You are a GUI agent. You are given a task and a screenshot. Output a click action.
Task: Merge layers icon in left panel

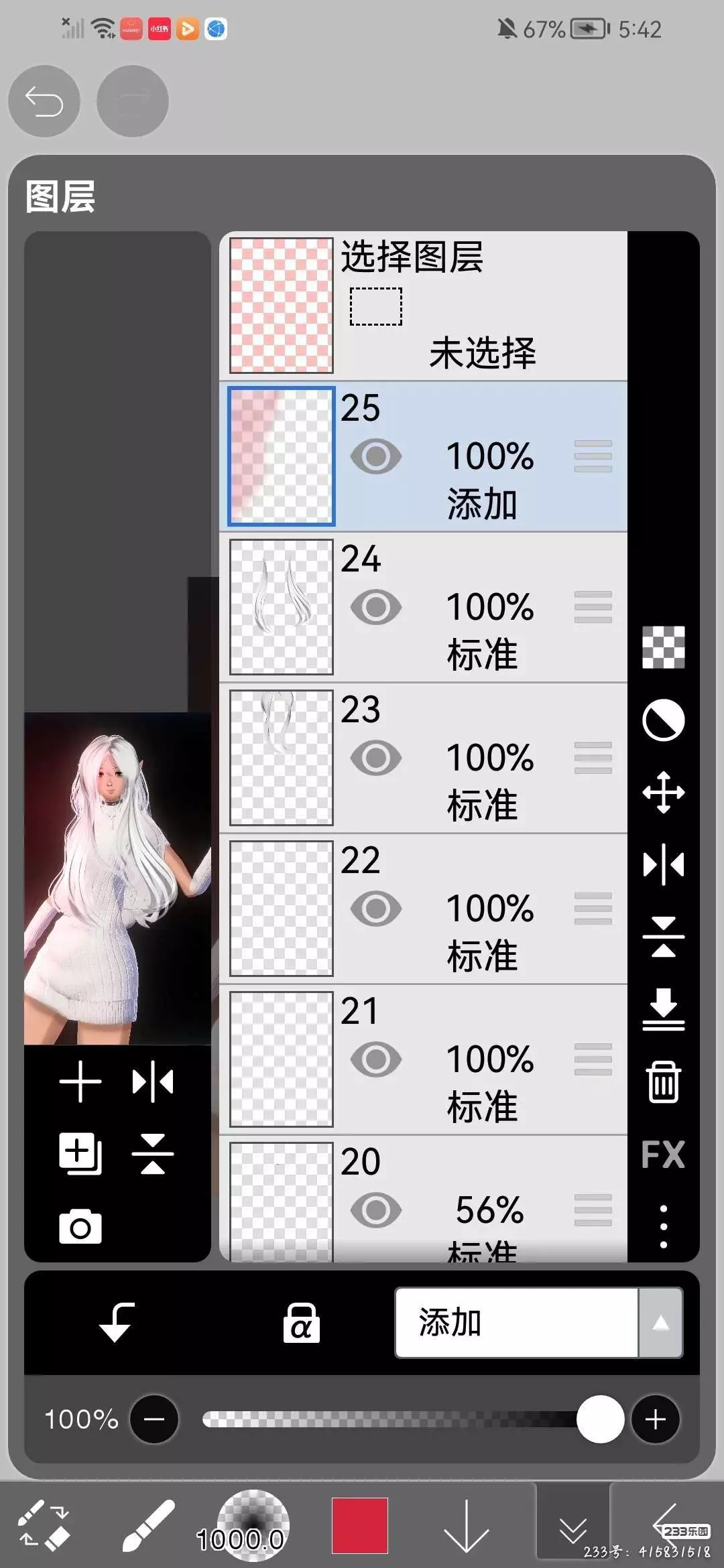(x=153, y=1154)
